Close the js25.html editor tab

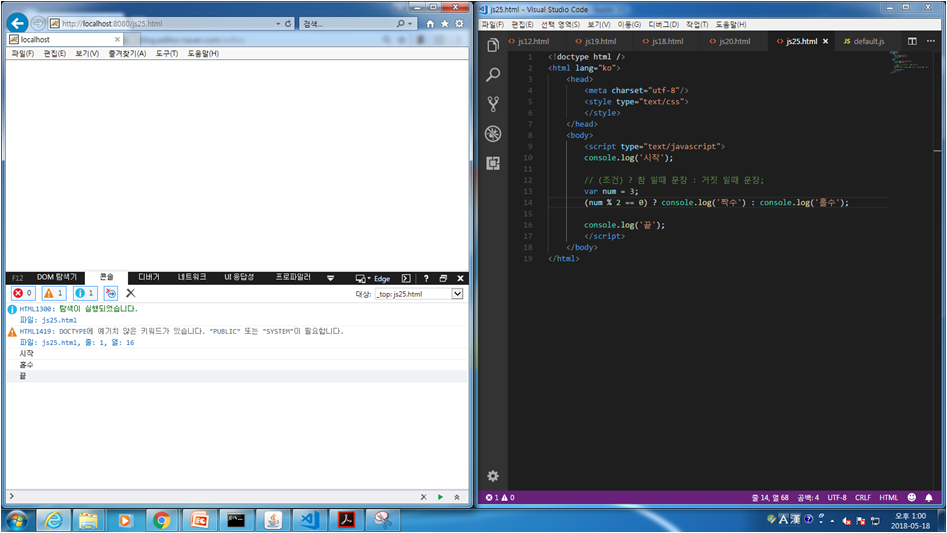(x=826, y=41)
